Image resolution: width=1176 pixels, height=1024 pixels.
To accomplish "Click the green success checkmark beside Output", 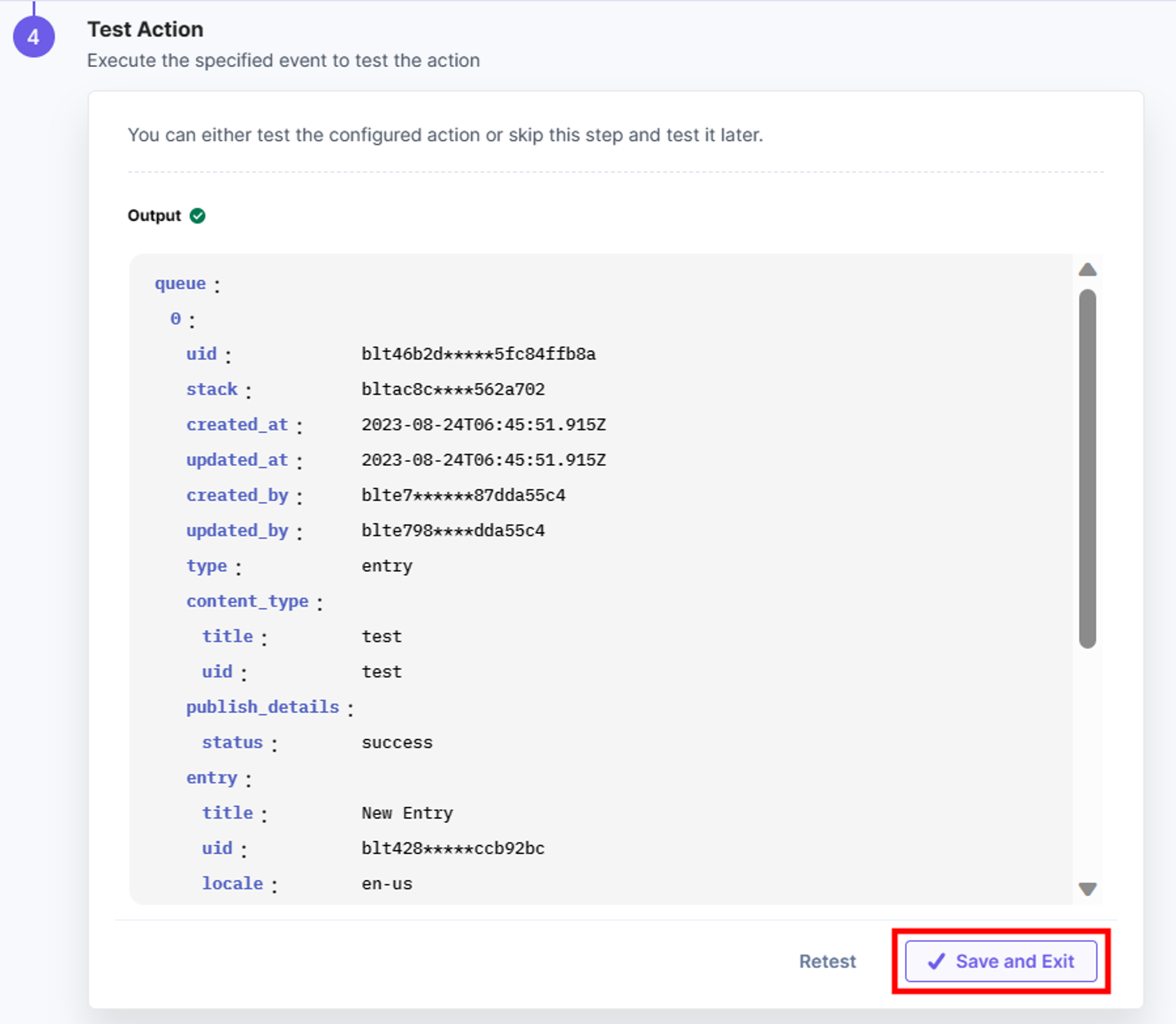I will (x=198, y=216).
